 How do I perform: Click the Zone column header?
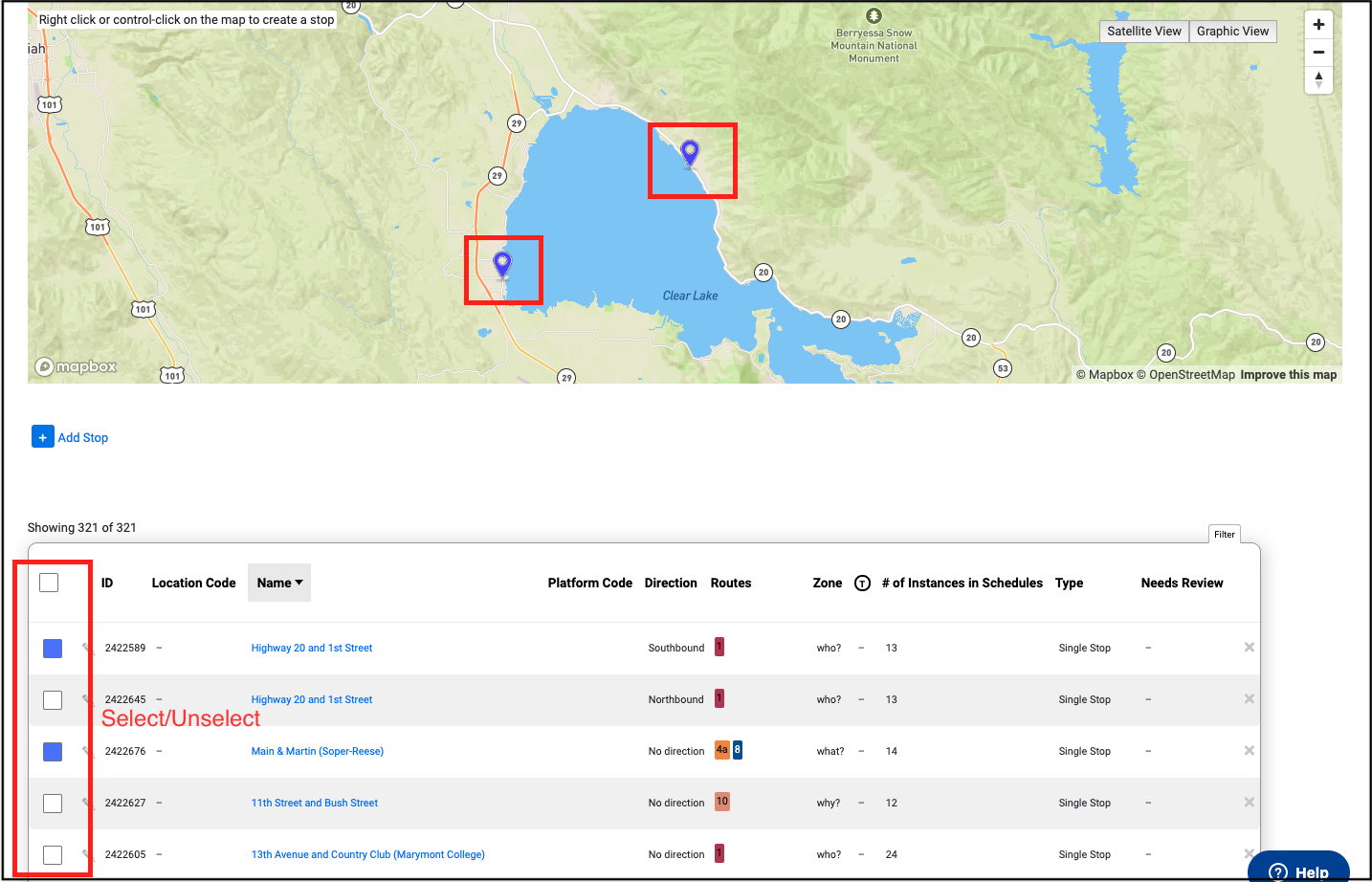(828, 583)
